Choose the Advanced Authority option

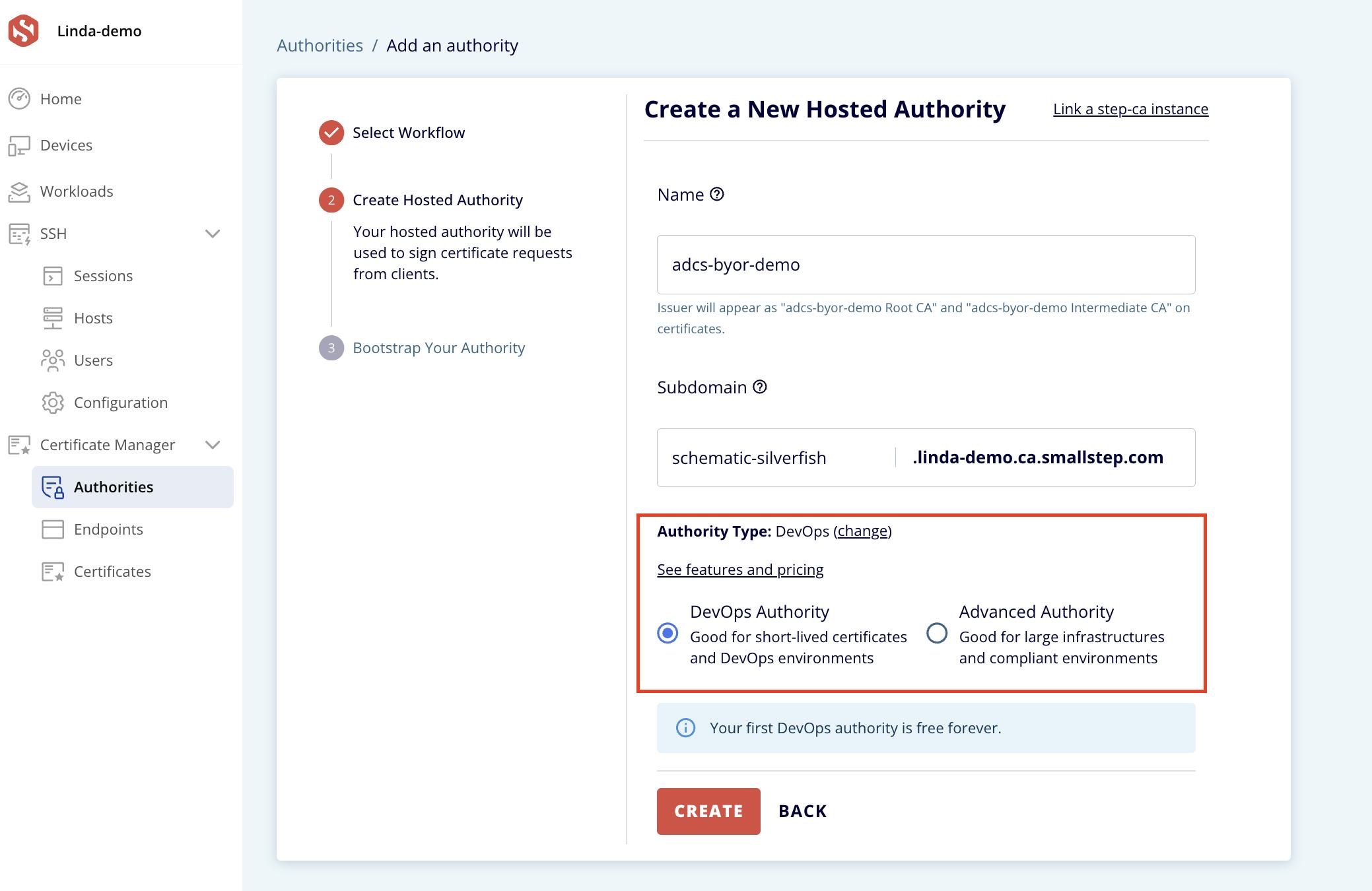(937, 635)
